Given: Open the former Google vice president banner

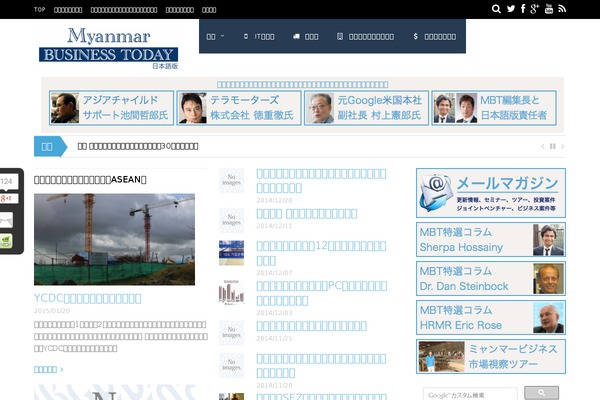Looking at the screenshot, I should 366,108.
